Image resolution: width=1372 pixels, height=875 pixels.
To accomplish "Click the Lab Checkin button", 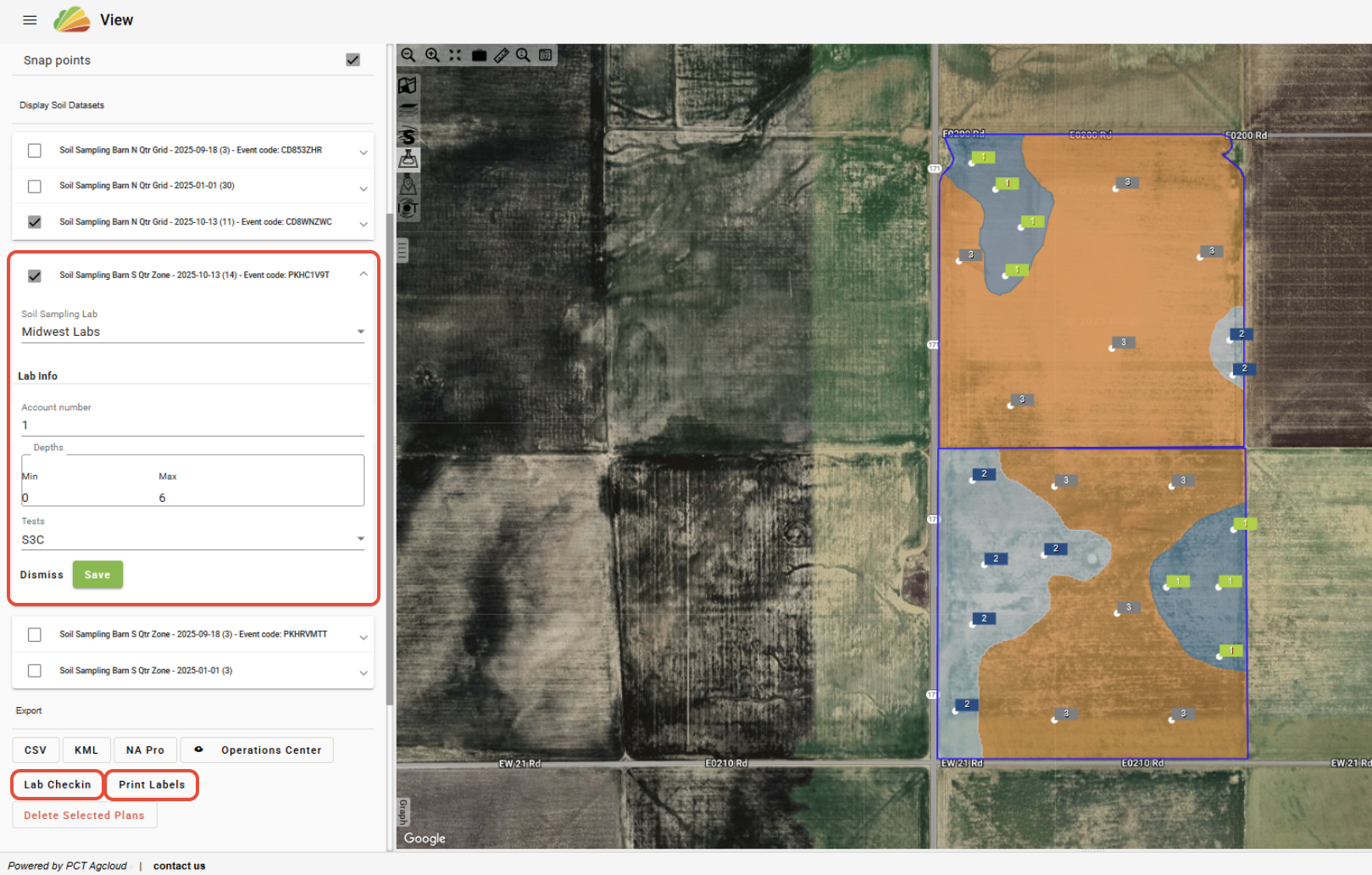I will click(58, 785).
